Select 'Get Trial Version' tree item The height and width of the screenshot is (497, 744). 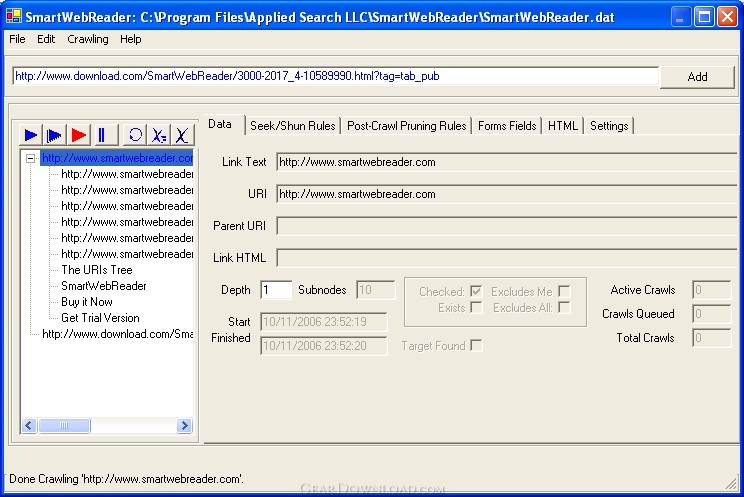coord(100,318)
